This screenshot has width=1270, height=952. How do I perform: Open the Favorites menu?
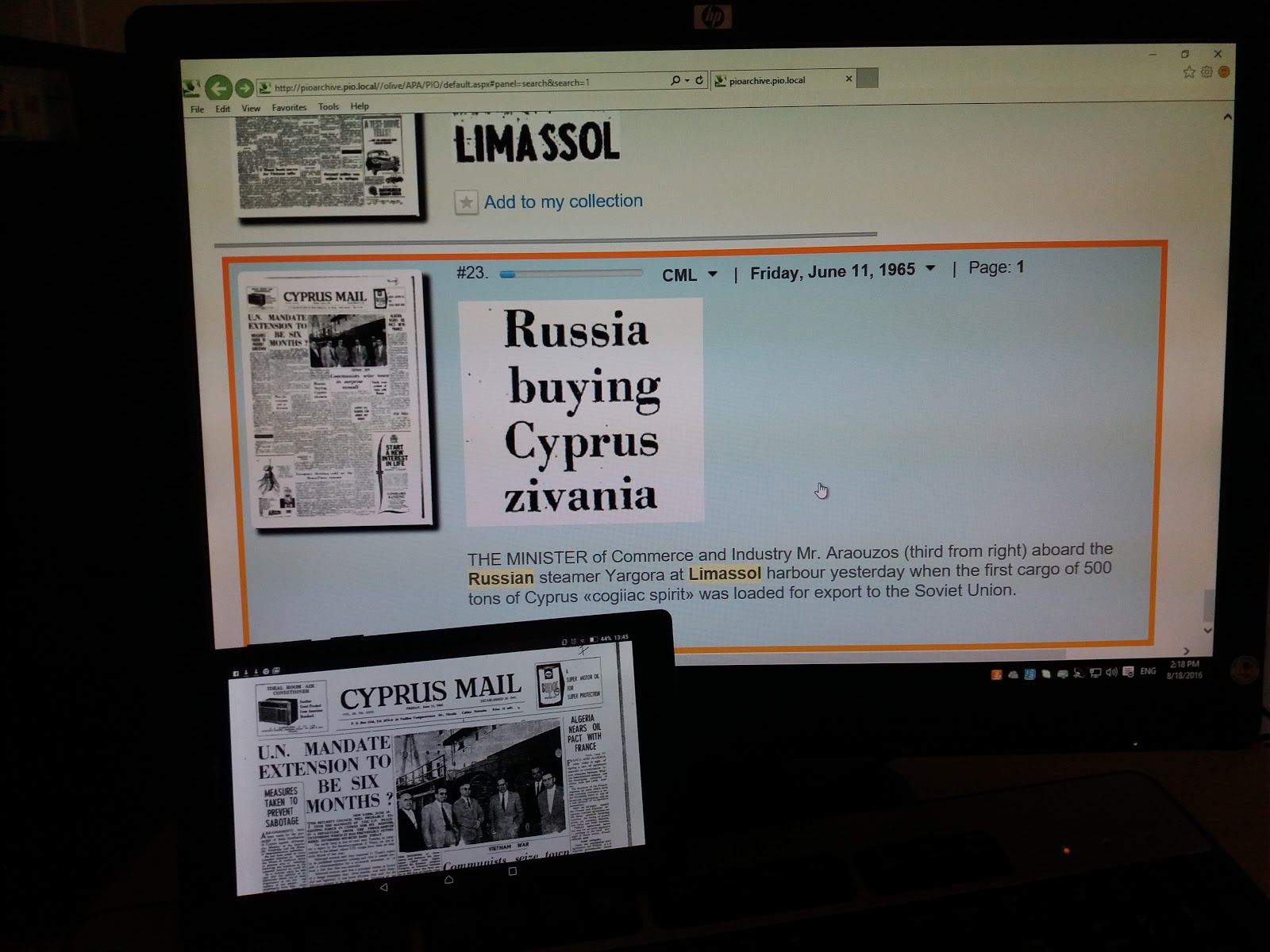click(289, 107)
